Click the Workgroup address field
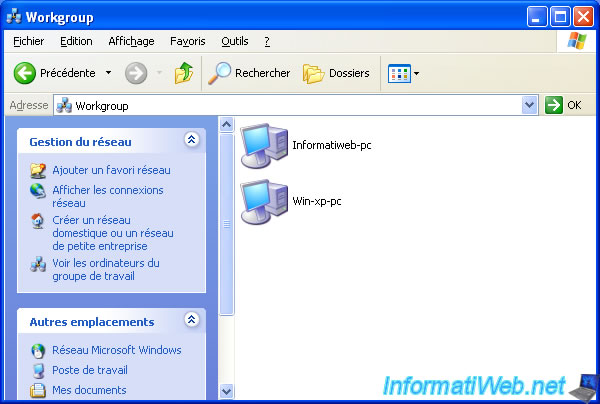The height and width of the screenshot is (404, 600). click(290, 105)
